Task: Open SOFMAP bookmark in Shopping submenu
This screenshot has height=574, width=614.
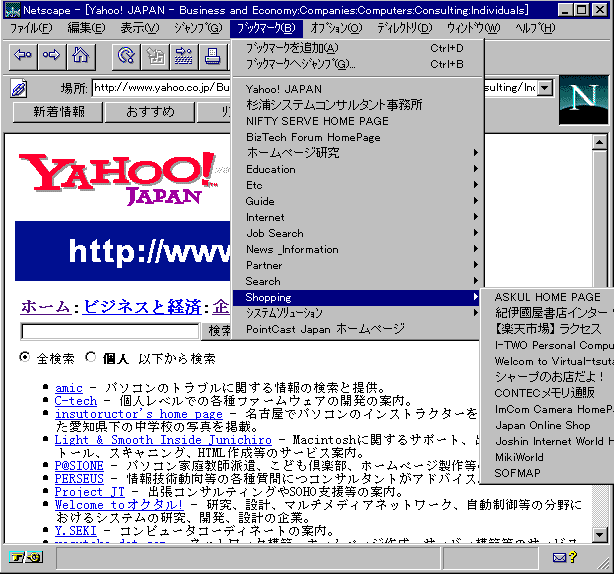Action: (517, 473)
